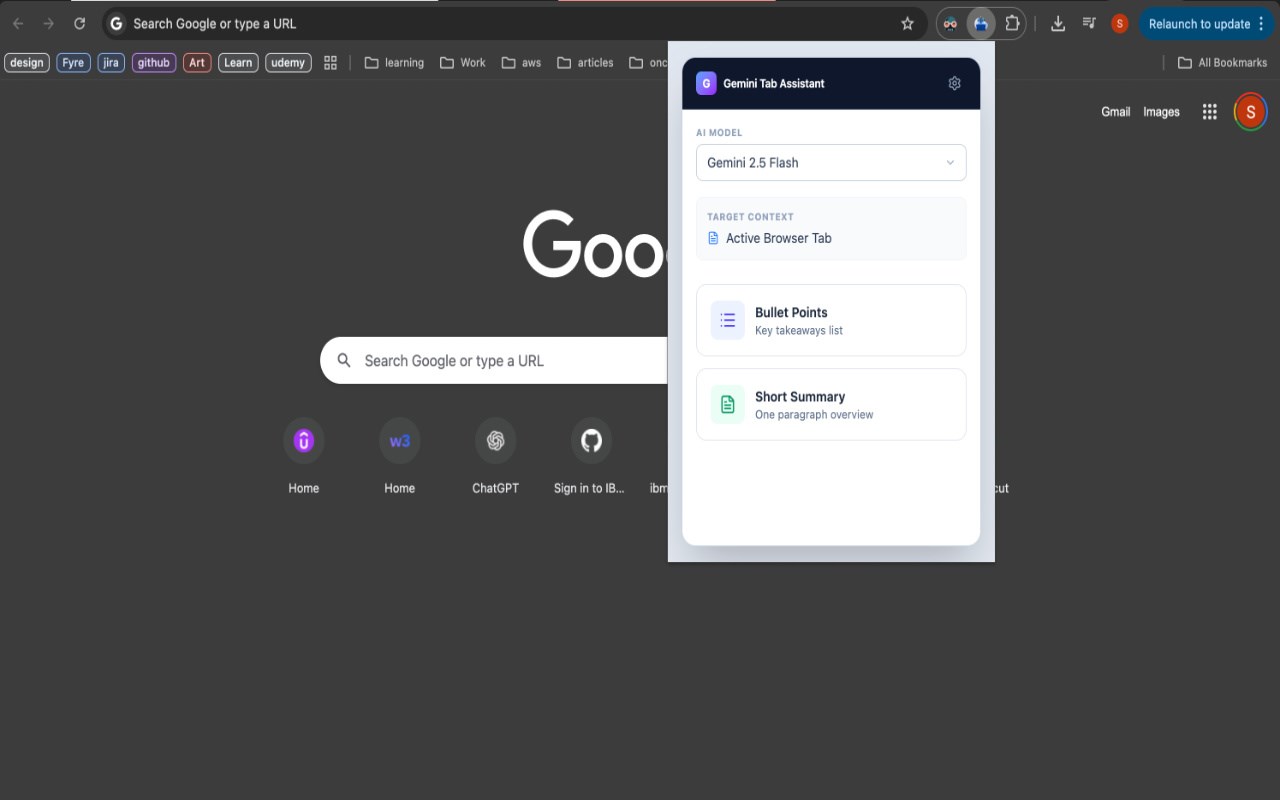Open the Extensions puzzle menu
1280x800 pixels.
1012,24
